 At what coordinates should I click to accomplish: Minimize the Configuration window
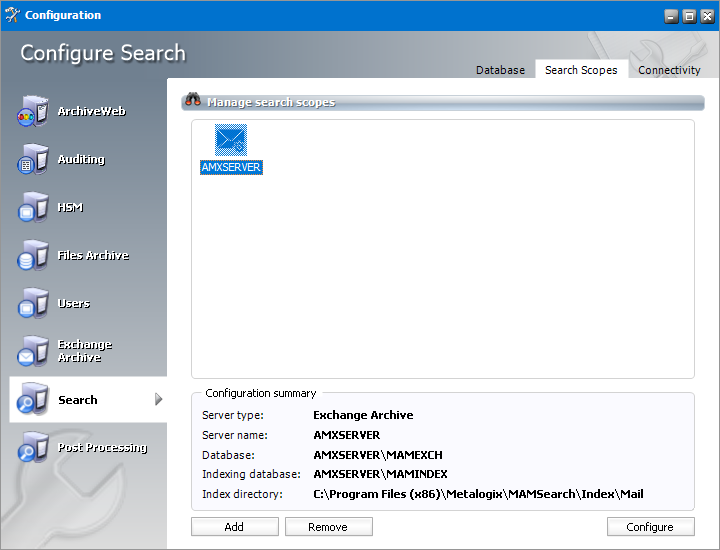coord(671,17)
